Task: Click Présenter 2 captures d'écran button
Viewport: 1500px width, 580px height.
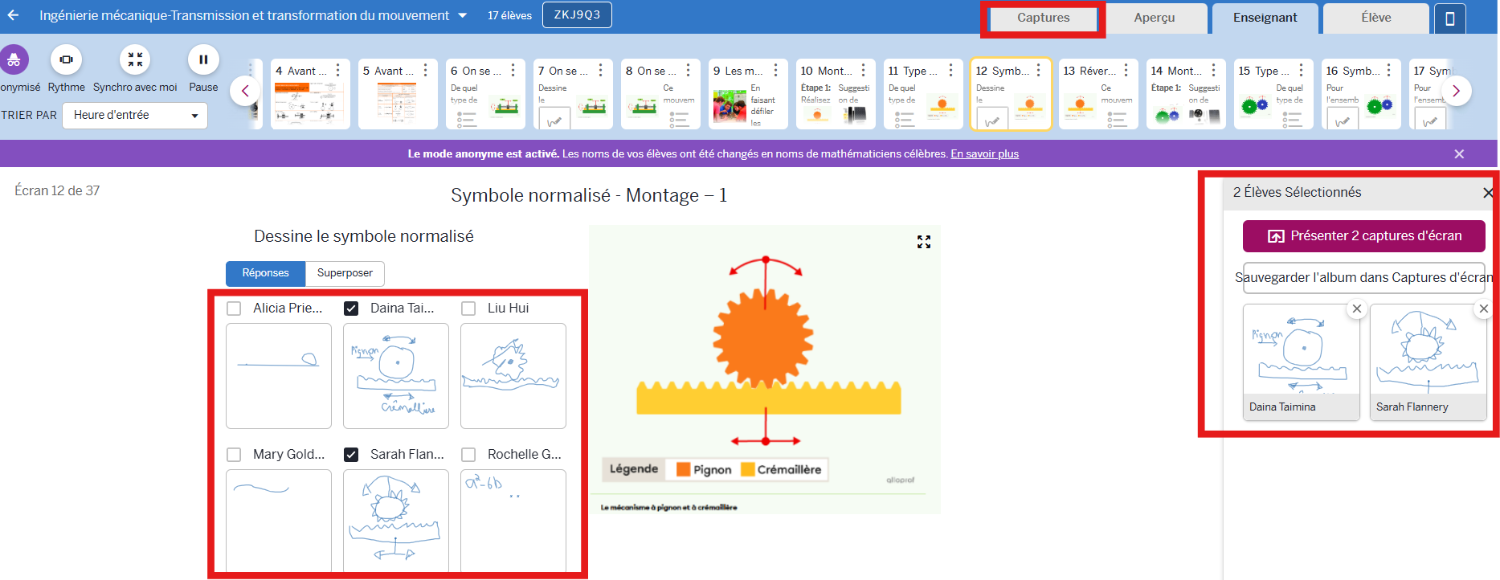Action: (1363, 236)
